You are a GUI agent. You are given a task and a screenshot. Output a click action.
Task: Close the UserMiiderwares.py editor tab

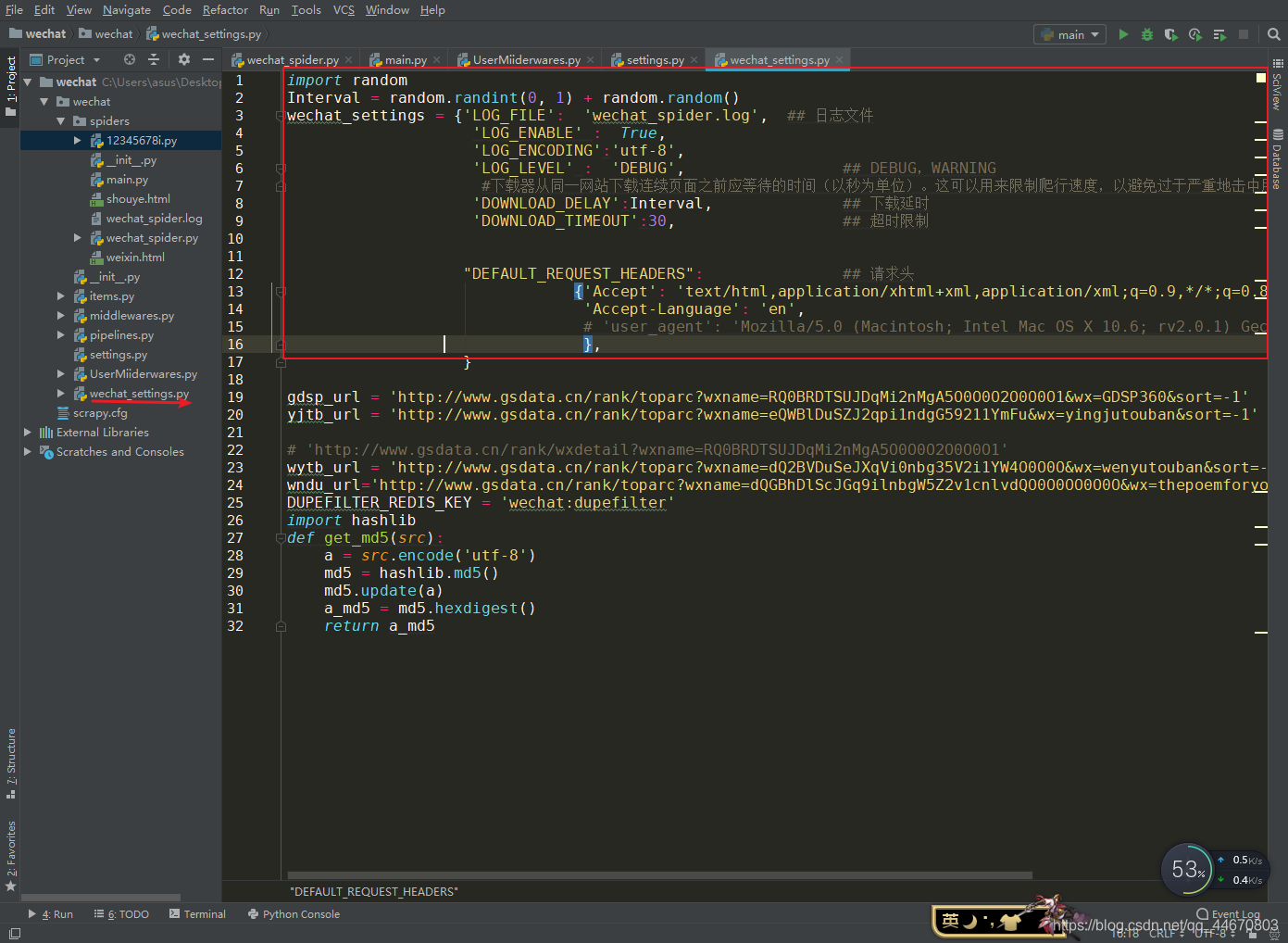pos(591,60)
